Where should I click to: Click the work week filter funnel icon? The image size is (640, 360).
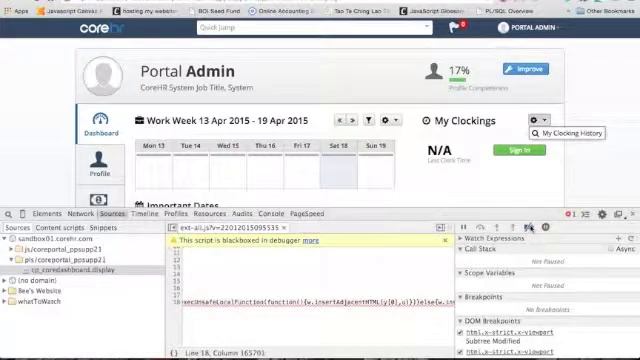point(369,120)
